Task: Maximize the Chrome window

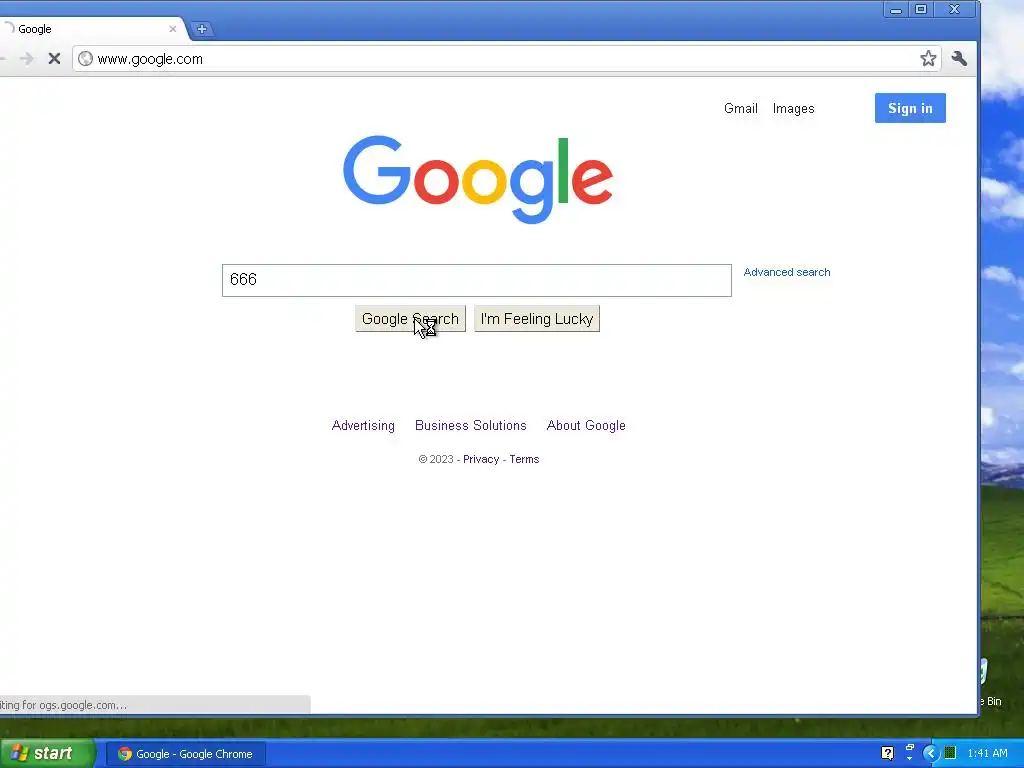Action: (921, 9)
